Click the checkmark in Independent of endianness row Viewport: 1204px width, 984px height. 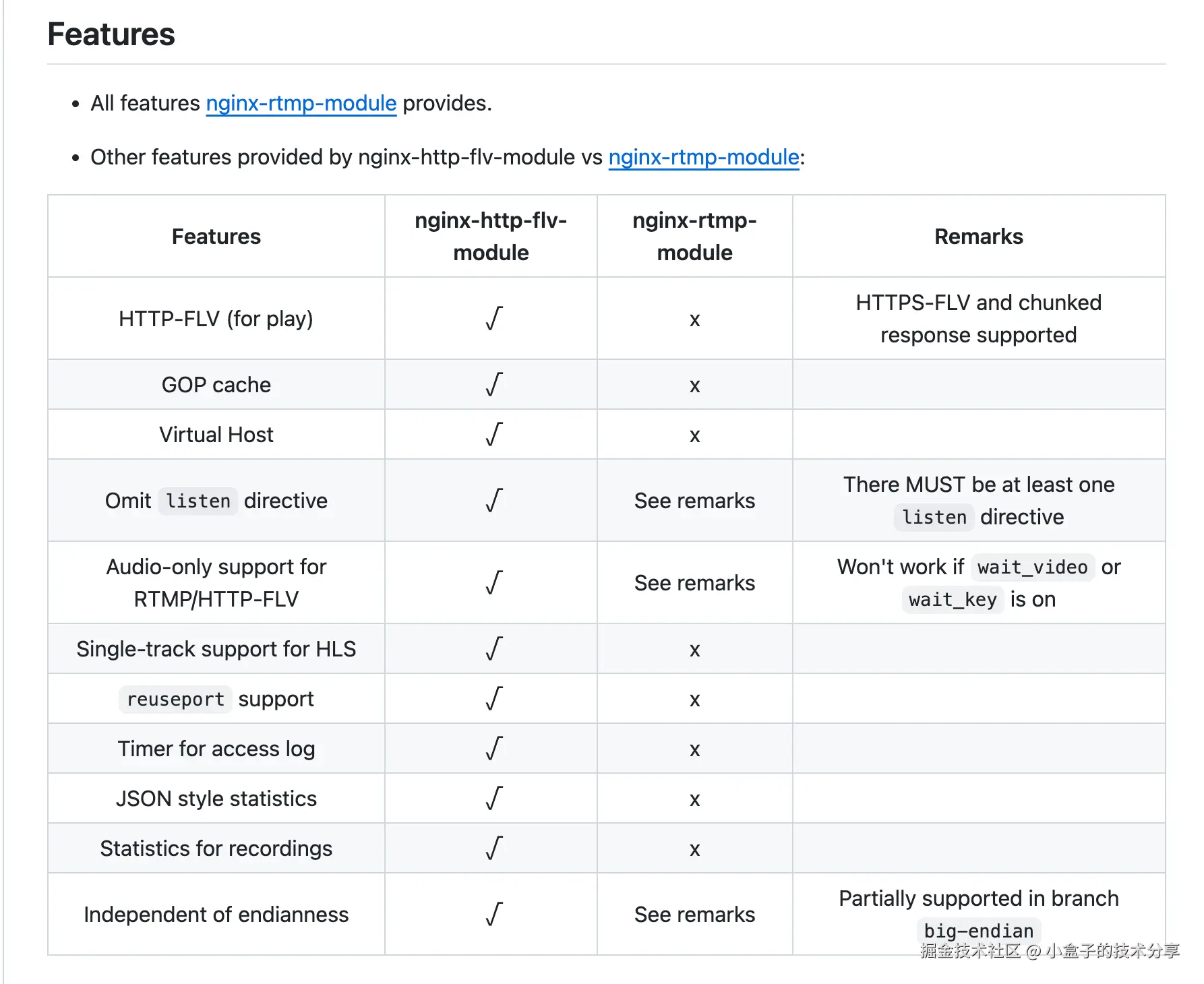[x=493, y=915]
